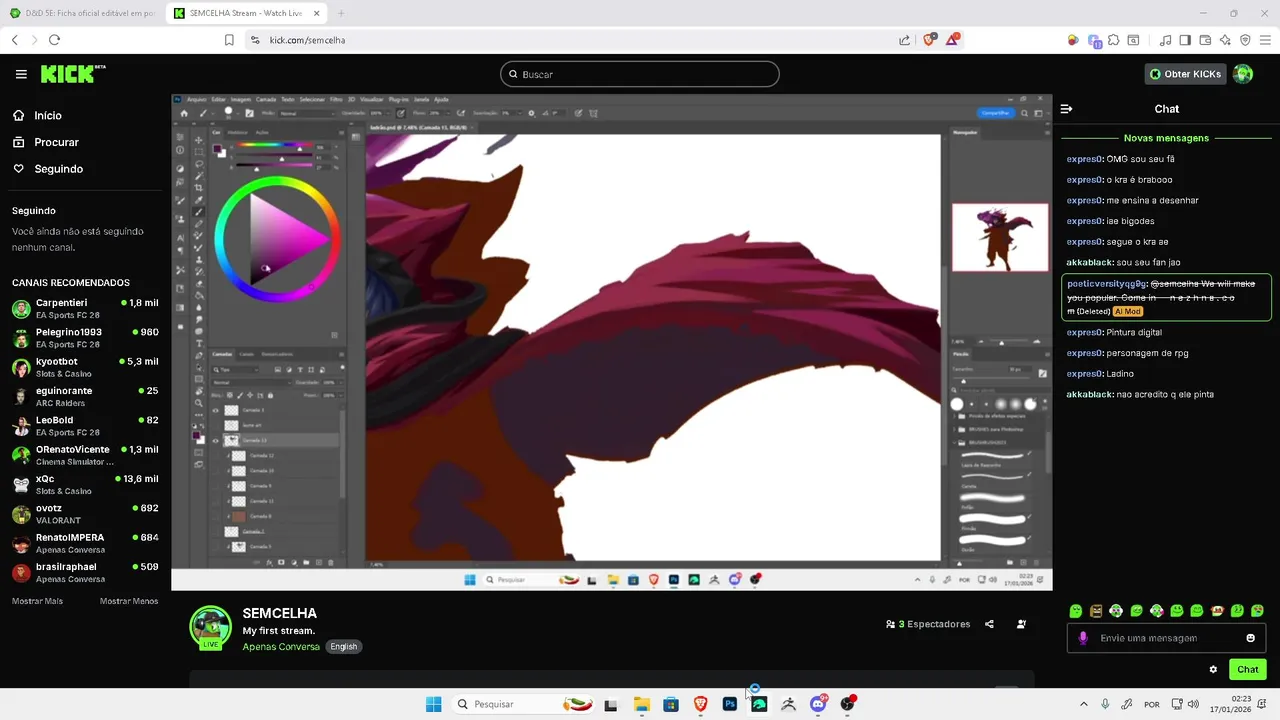This screenshot has height=720, width=1280.
Task: Open the Windows Start menu
Action: 433,704
